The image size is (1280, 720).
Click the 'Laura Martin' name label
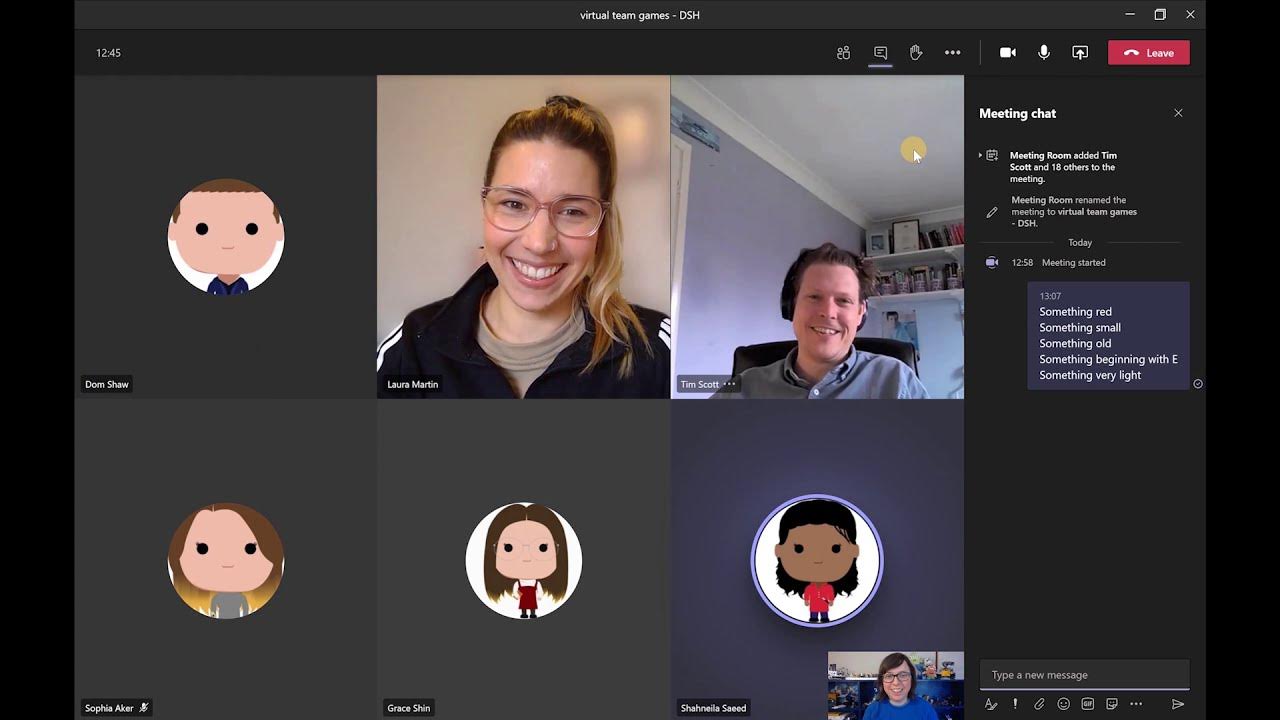pos(412,384)
